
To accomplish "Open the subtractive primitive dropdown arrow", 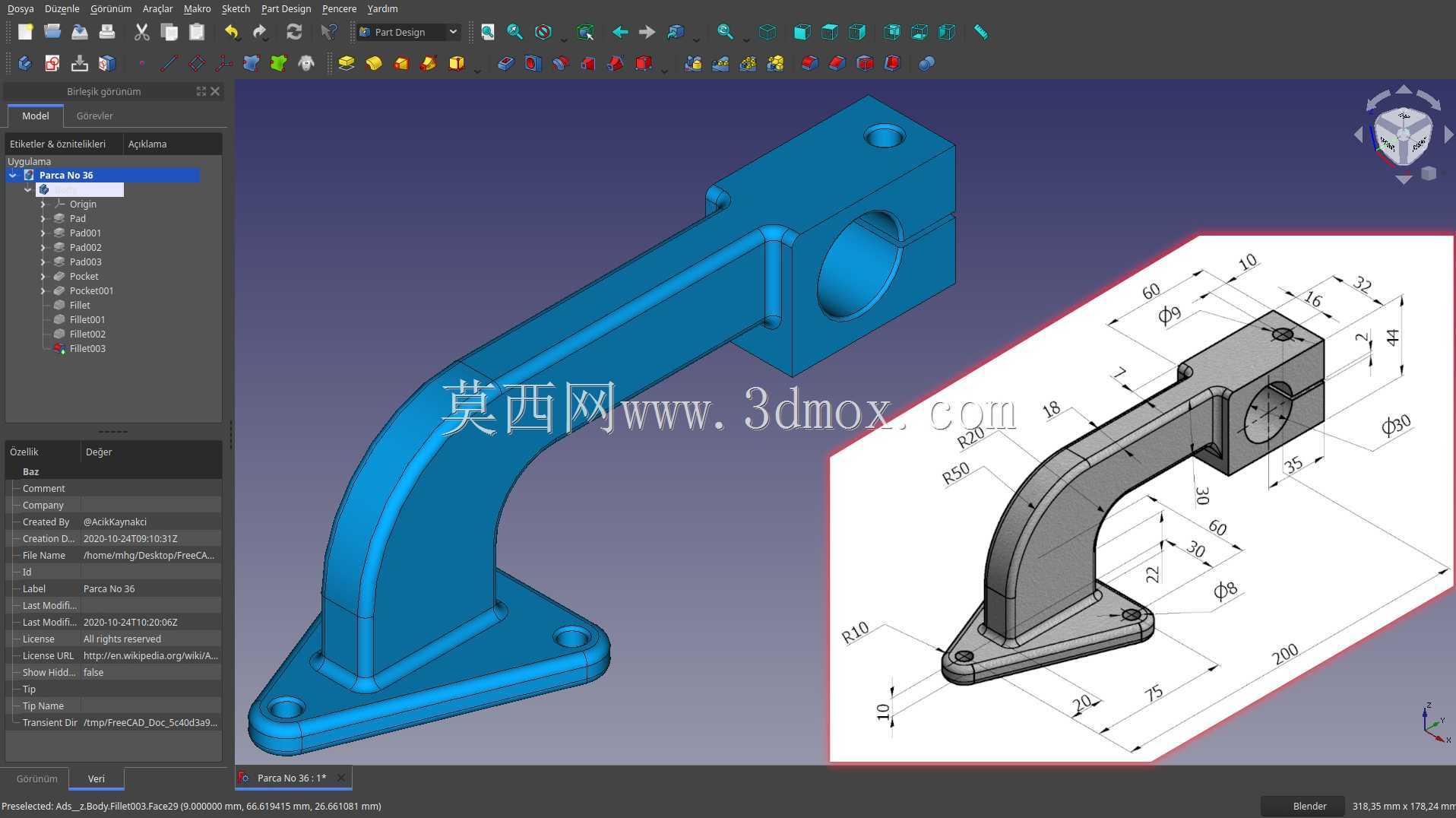I will [664, 70].
